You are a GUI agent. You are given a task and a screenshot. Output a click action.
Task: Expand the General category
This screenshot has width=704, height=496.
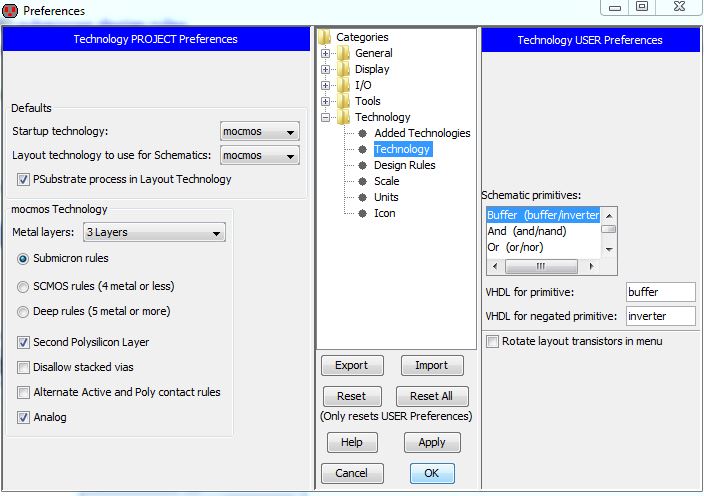[326, 53]
